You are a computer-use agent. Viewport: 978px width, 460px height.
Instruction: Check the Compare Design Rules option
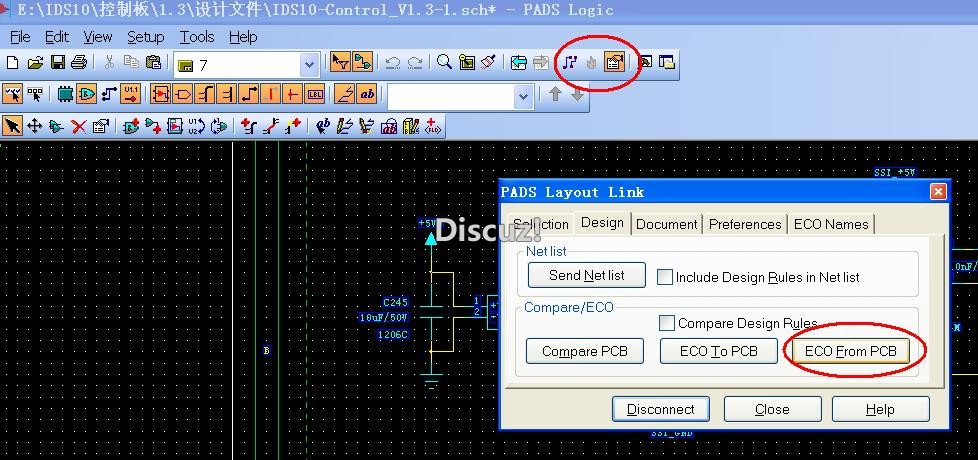pos(667,323)
